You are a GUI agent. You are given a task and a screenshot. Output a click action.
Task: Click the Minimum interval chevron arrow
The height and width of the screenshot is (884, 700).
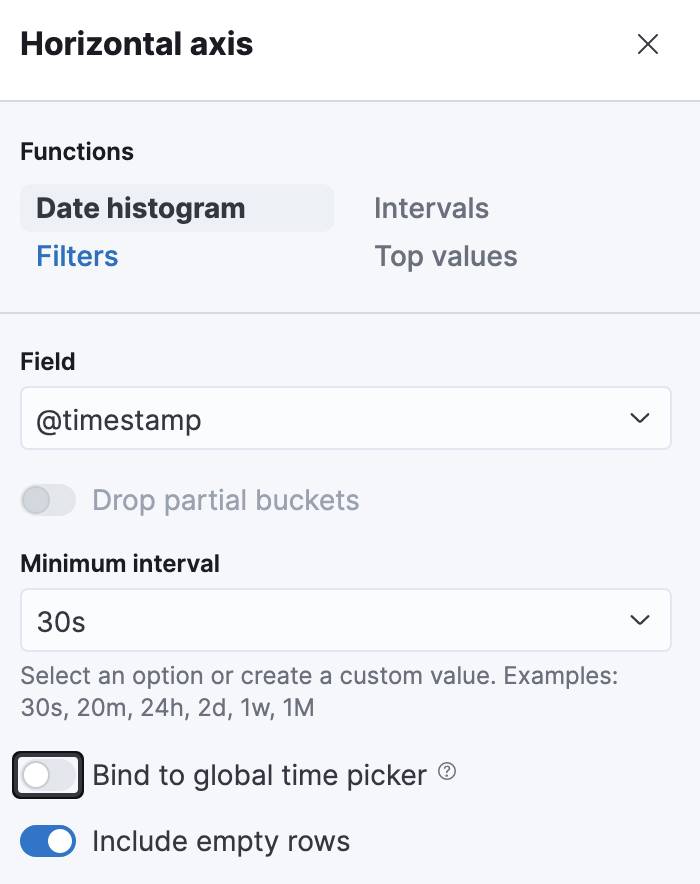pos(640,621)
